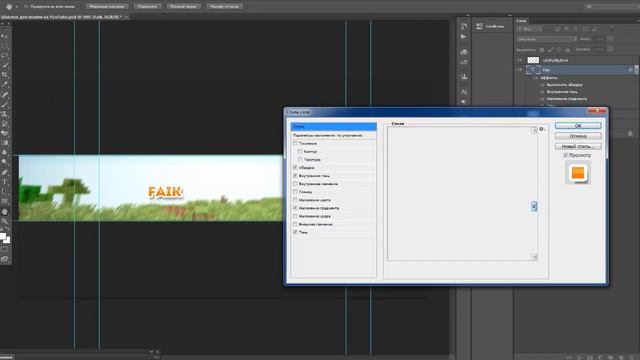Enable the Наложение цвета checkbox

(295, 200)
